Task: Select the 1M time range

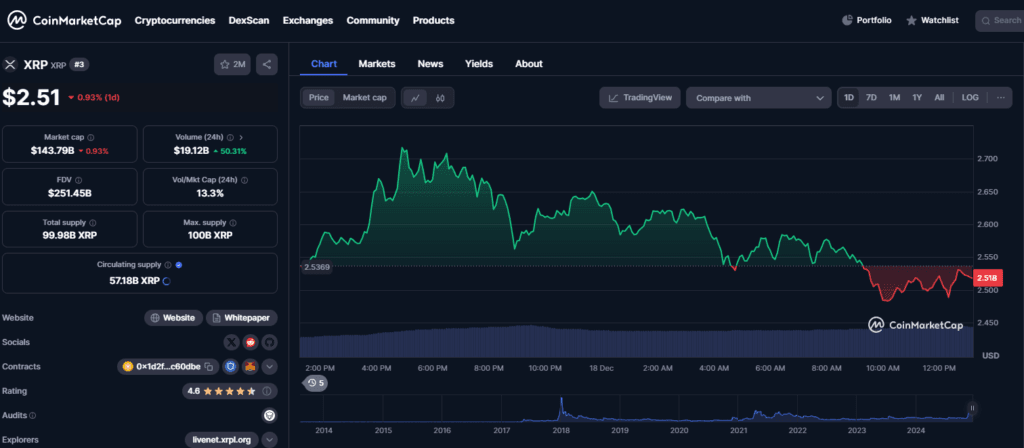Action: (x=894, y=97)
